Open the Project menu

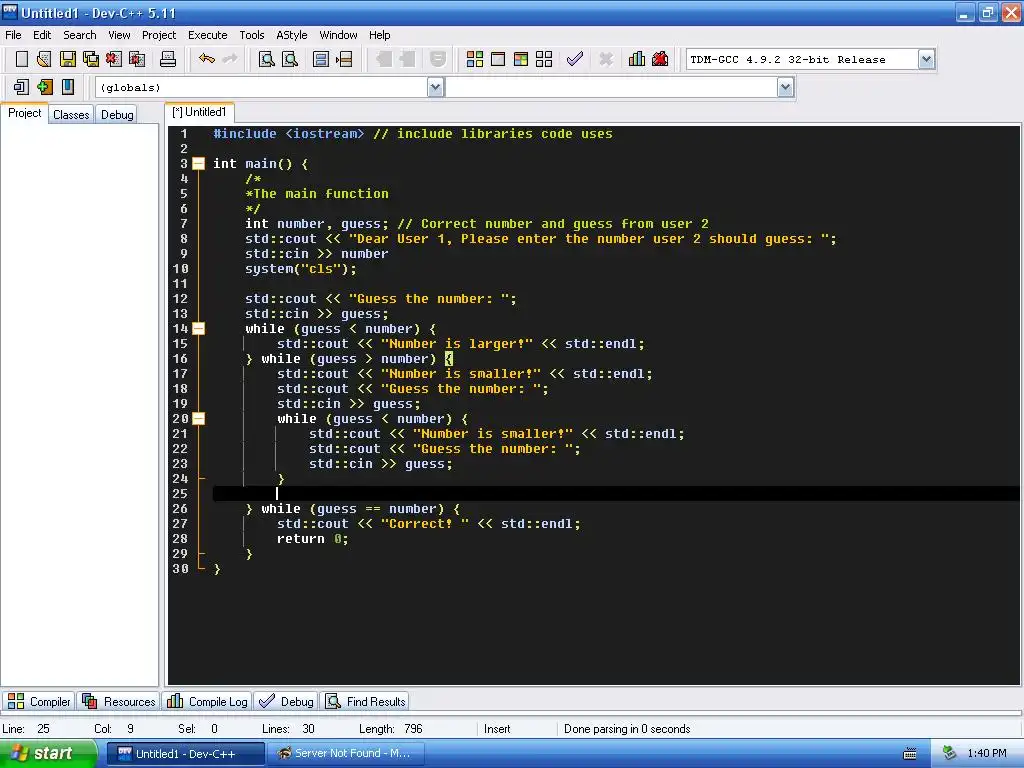159,35
